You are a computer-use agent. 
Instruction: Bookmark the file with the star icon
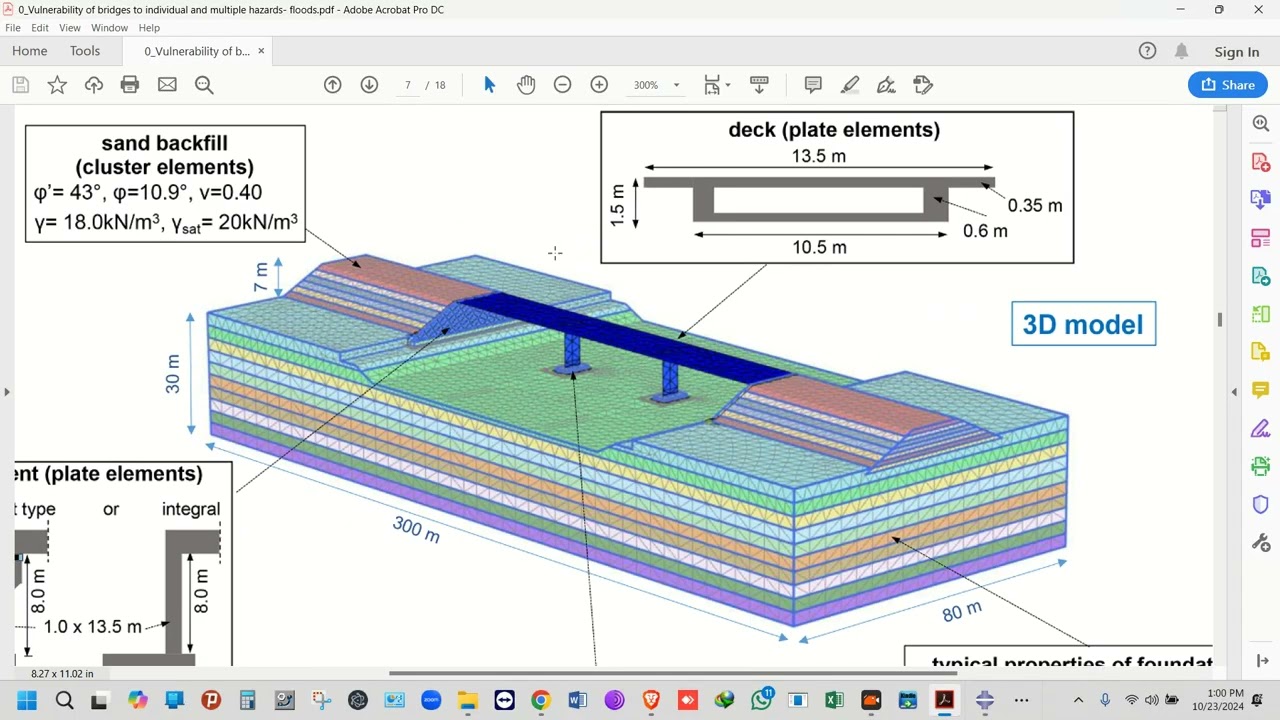[x=57, y=85]
